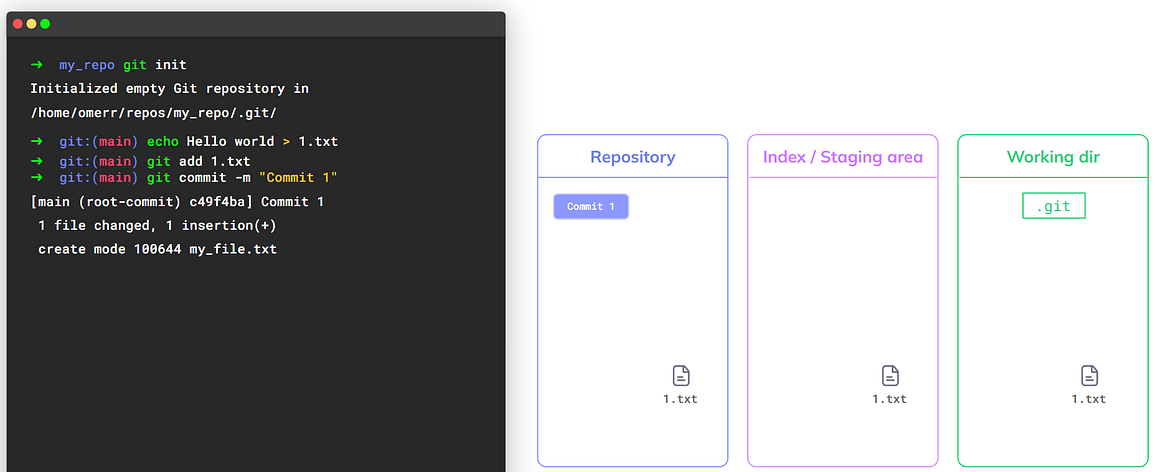Select the Commit 1 badge in Repository

point(591,207)
